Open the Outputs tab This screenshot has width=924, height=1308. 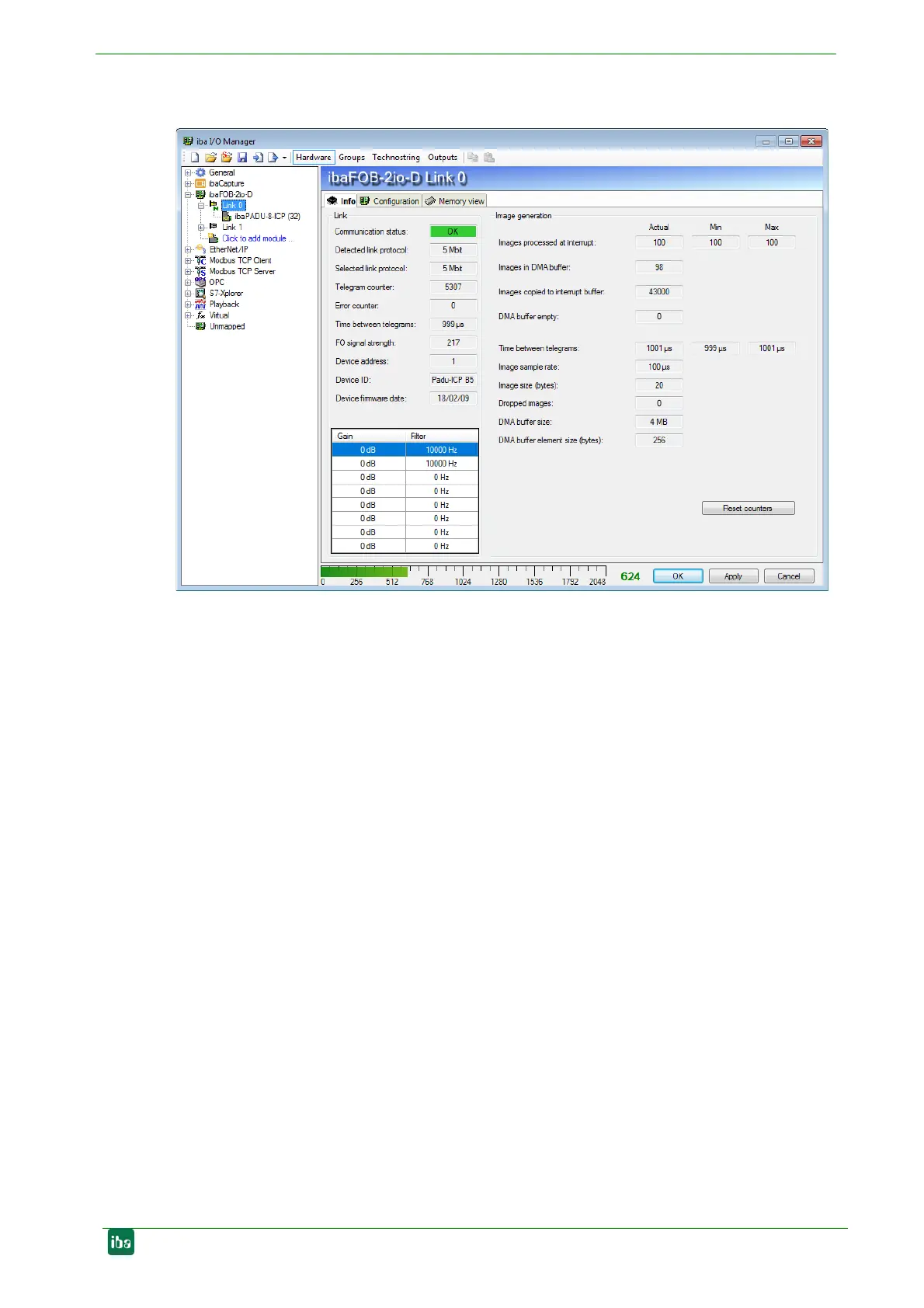coord(443,157)
